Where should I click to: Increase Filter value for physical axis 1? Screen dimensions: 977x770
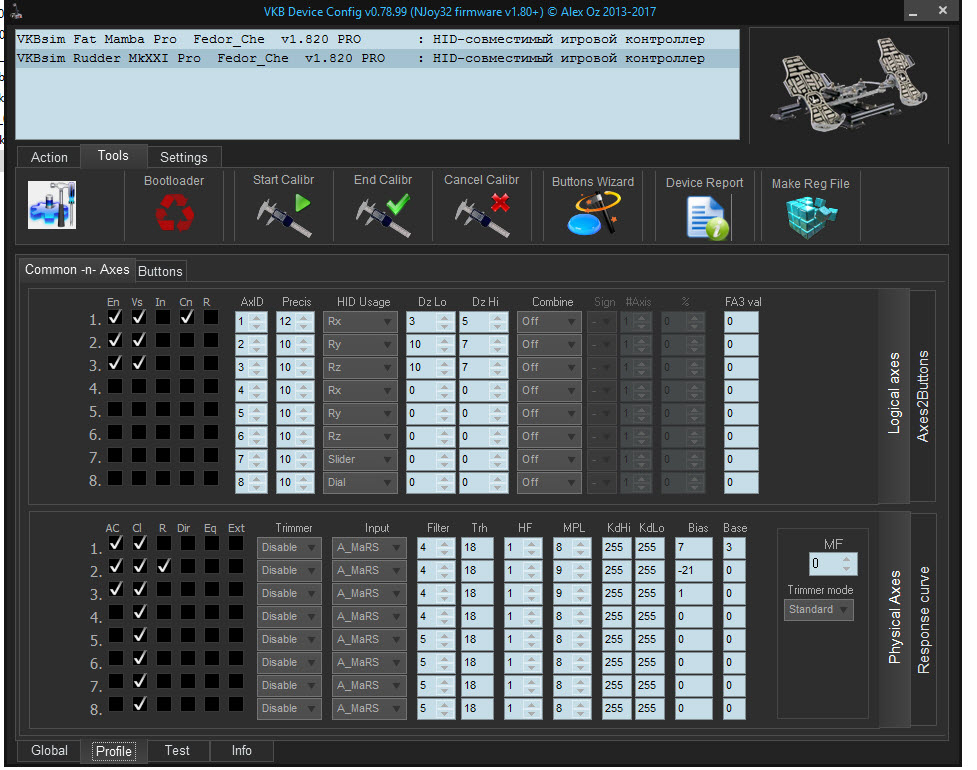(x=445, y=543)
